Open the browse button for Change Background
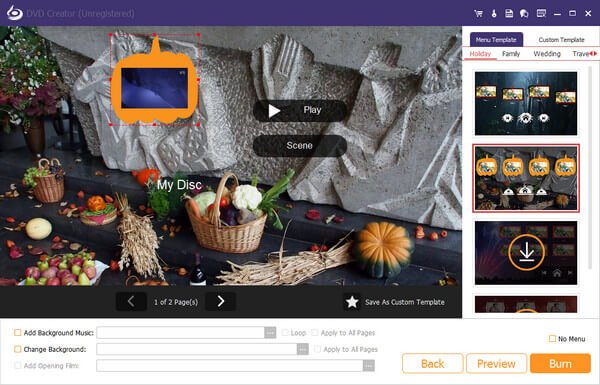The width and height of the screenshot is (600, 385). click(x=303, y=349)
